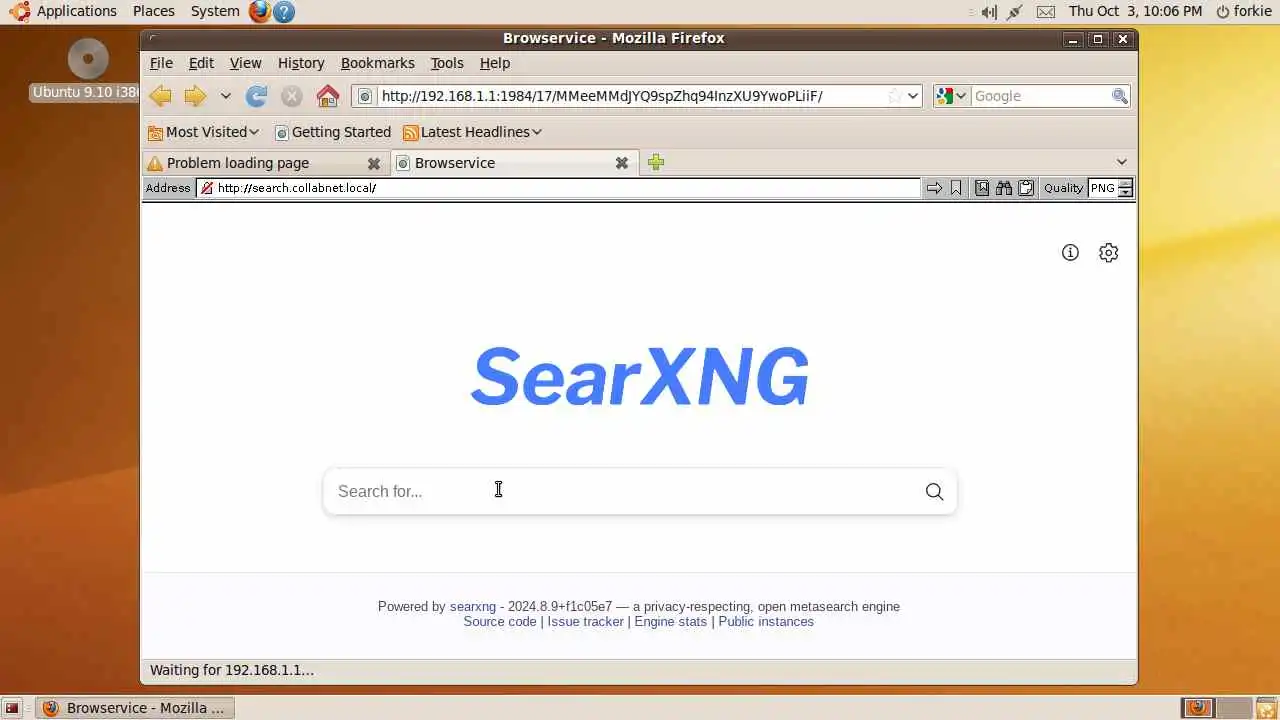
Task: Click the volume speaker tray icon
Action: pyautogui.click(x=989, y=12)
